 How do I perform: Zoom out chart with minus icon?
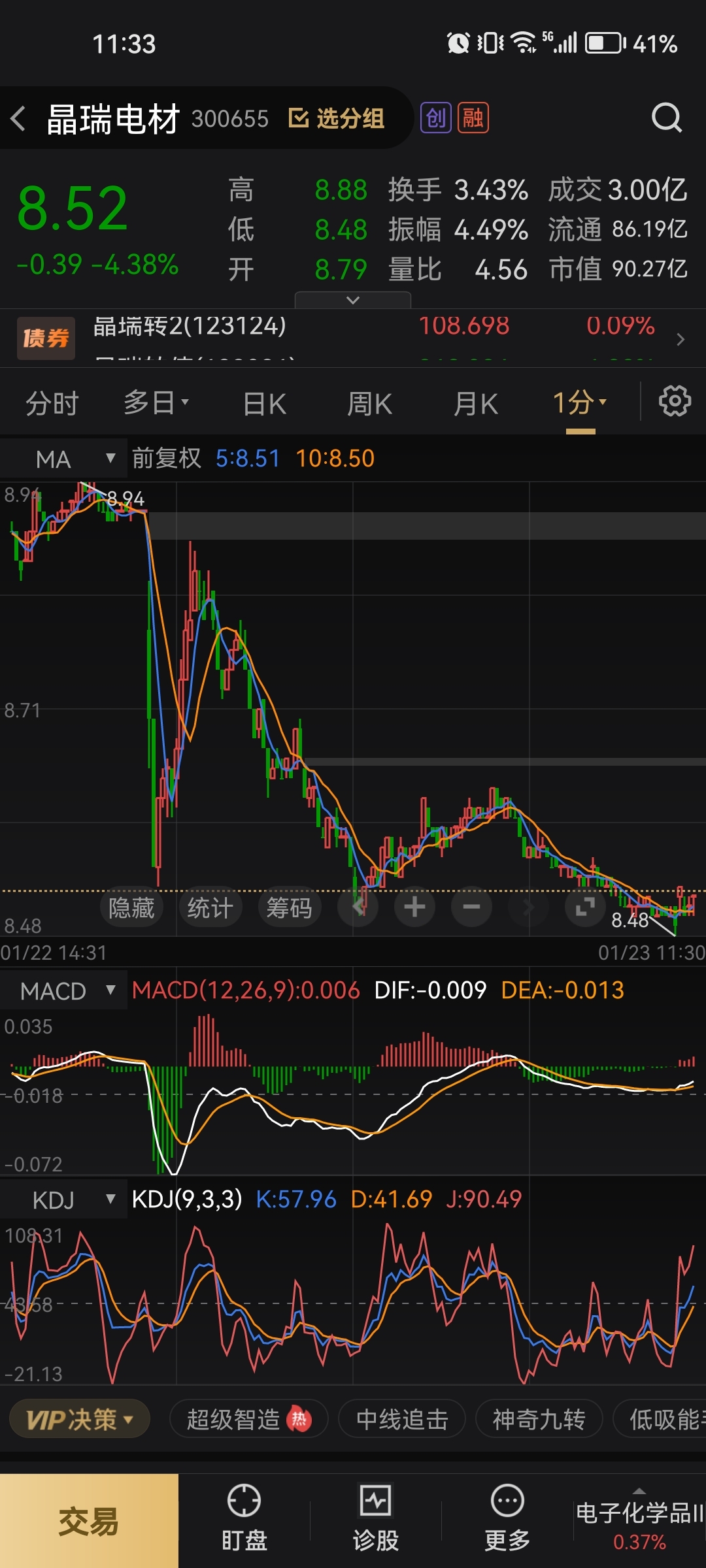click(x=471, y=907)
